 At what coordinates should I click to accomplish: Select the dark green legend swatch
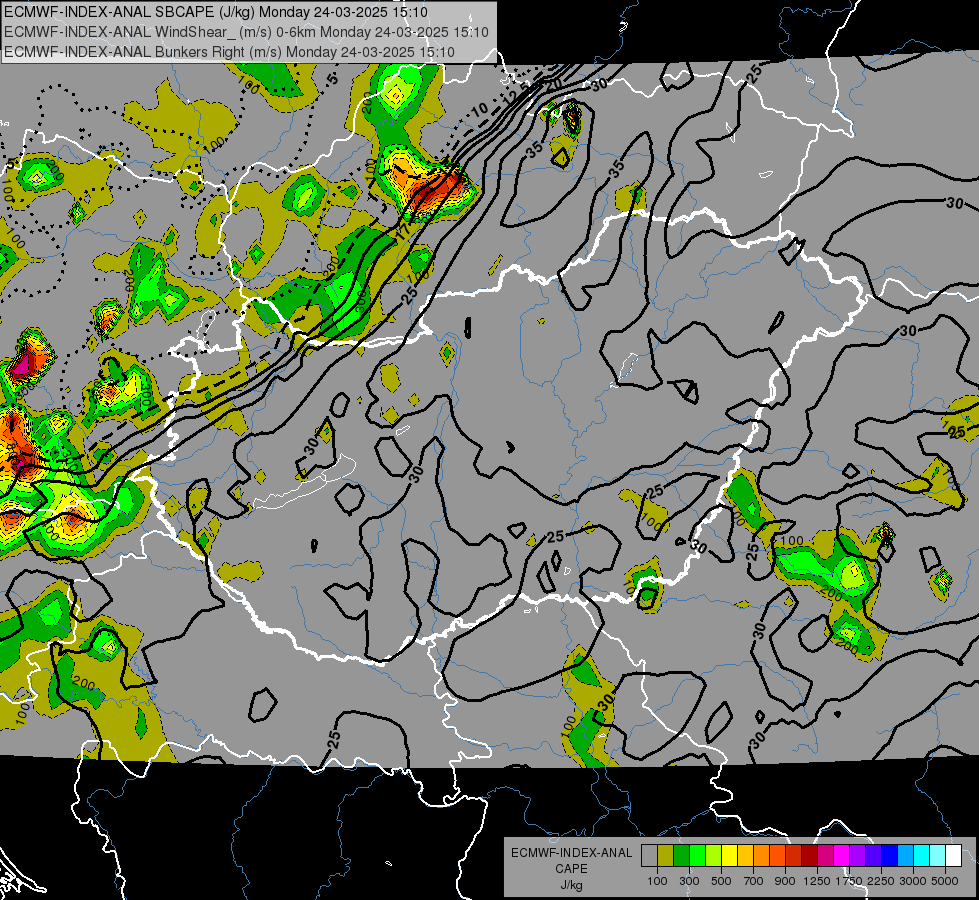681,855
